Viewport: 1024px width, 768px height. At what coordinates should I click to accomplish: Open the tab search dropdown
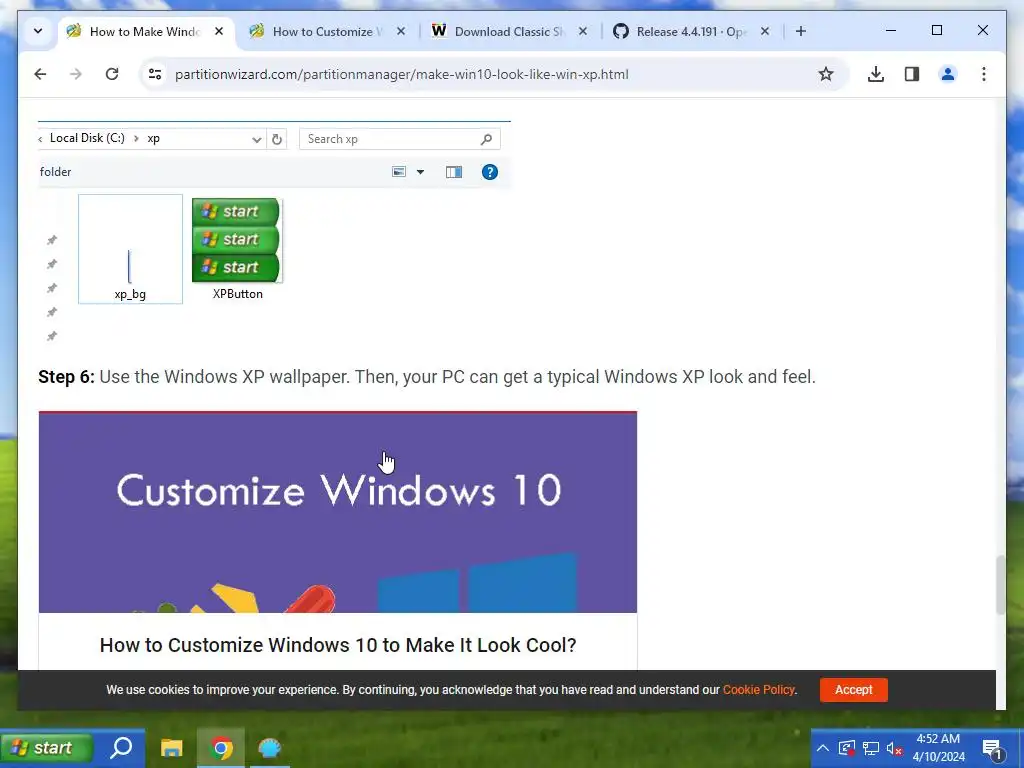pos(38,31)
